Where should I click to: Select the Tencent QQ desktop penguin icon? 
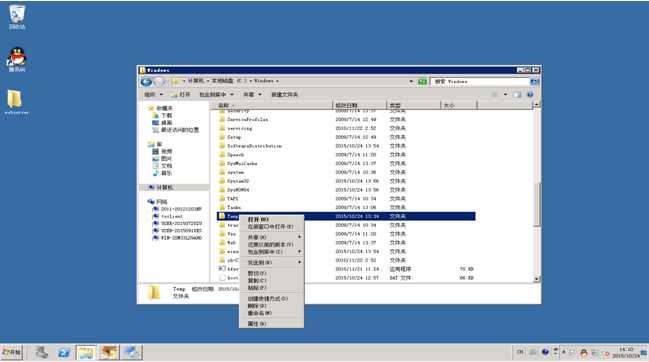[x=17, y=59]
